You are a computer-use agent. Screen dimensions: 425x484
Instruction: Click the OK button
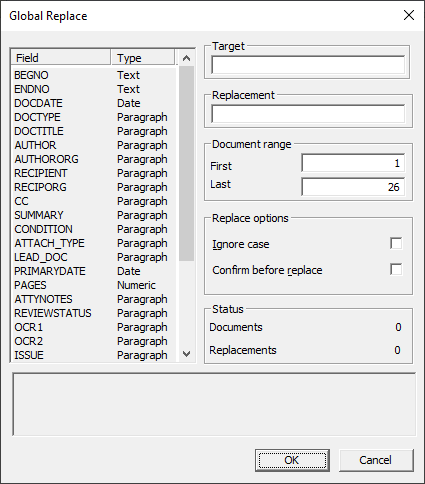(x=292, y=460)
